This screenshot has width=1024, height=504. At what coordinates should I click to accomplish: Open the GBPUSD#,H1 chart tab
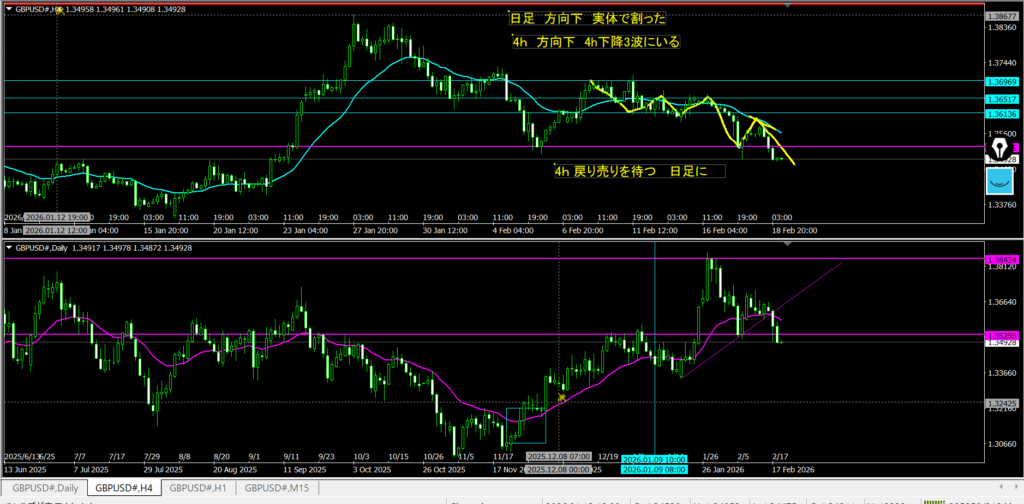[200, 487]
